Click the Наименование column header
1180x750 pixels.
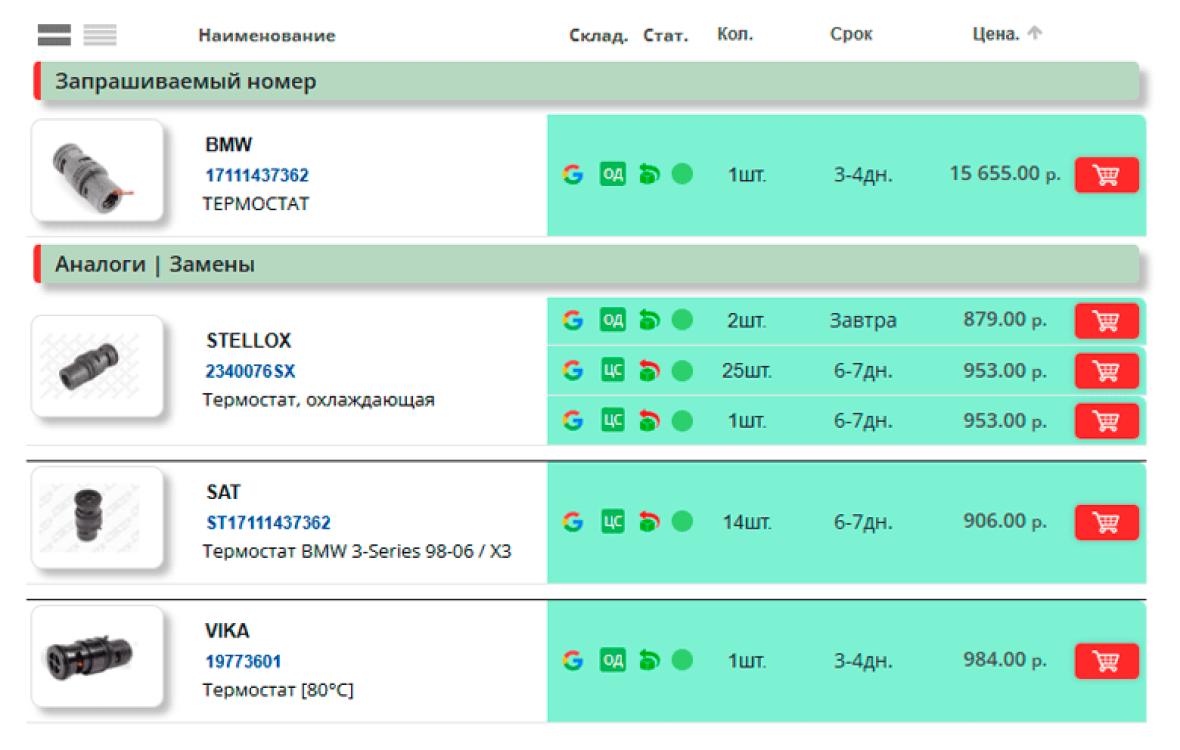coord(266,35)
